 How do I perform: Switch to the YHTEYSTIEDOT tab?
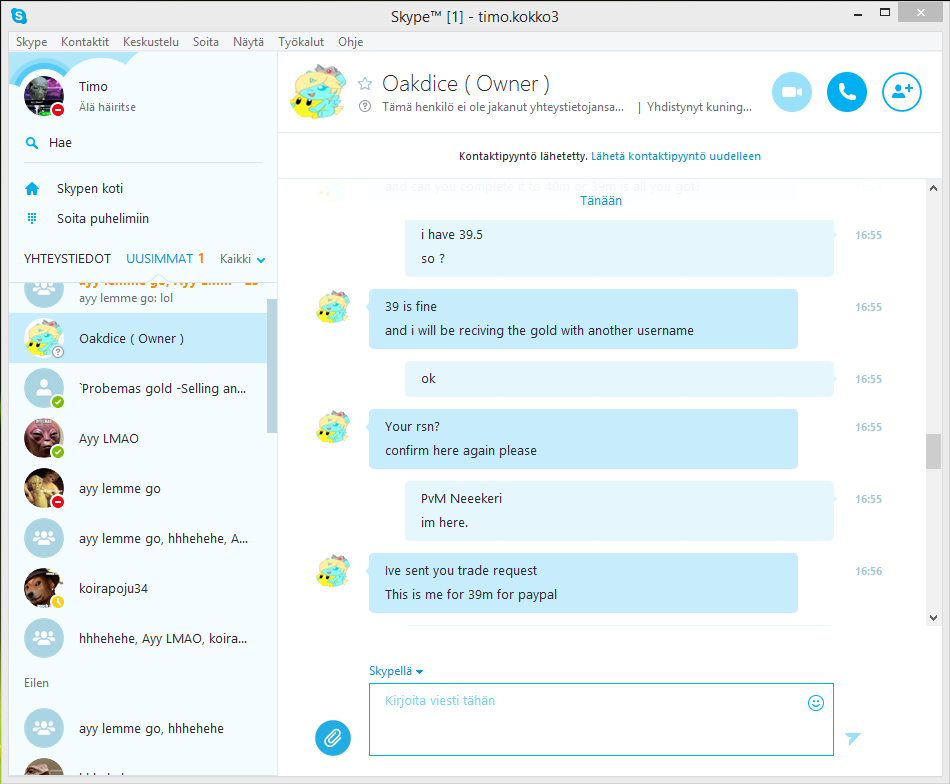coord(67,259)
